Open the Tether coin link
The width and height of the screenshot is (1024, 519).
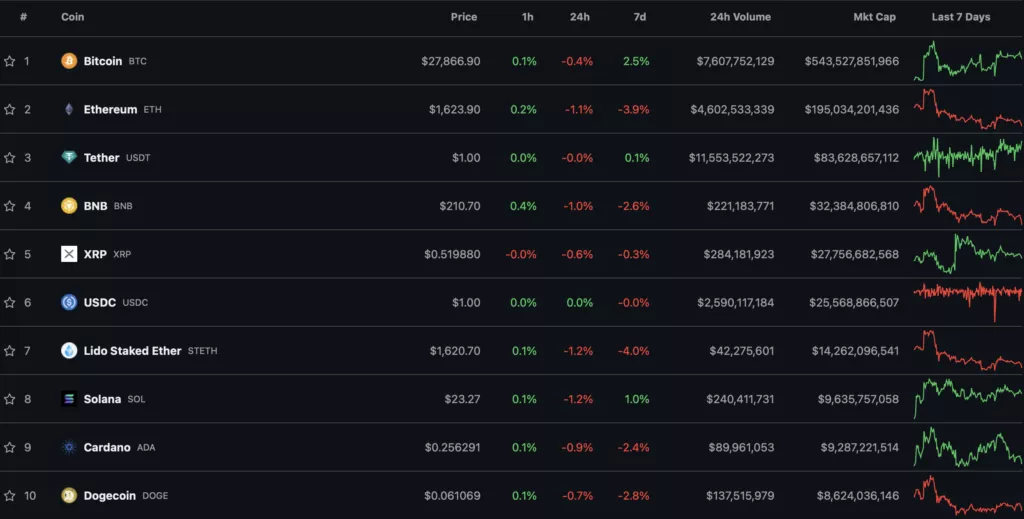pos(101,157)
